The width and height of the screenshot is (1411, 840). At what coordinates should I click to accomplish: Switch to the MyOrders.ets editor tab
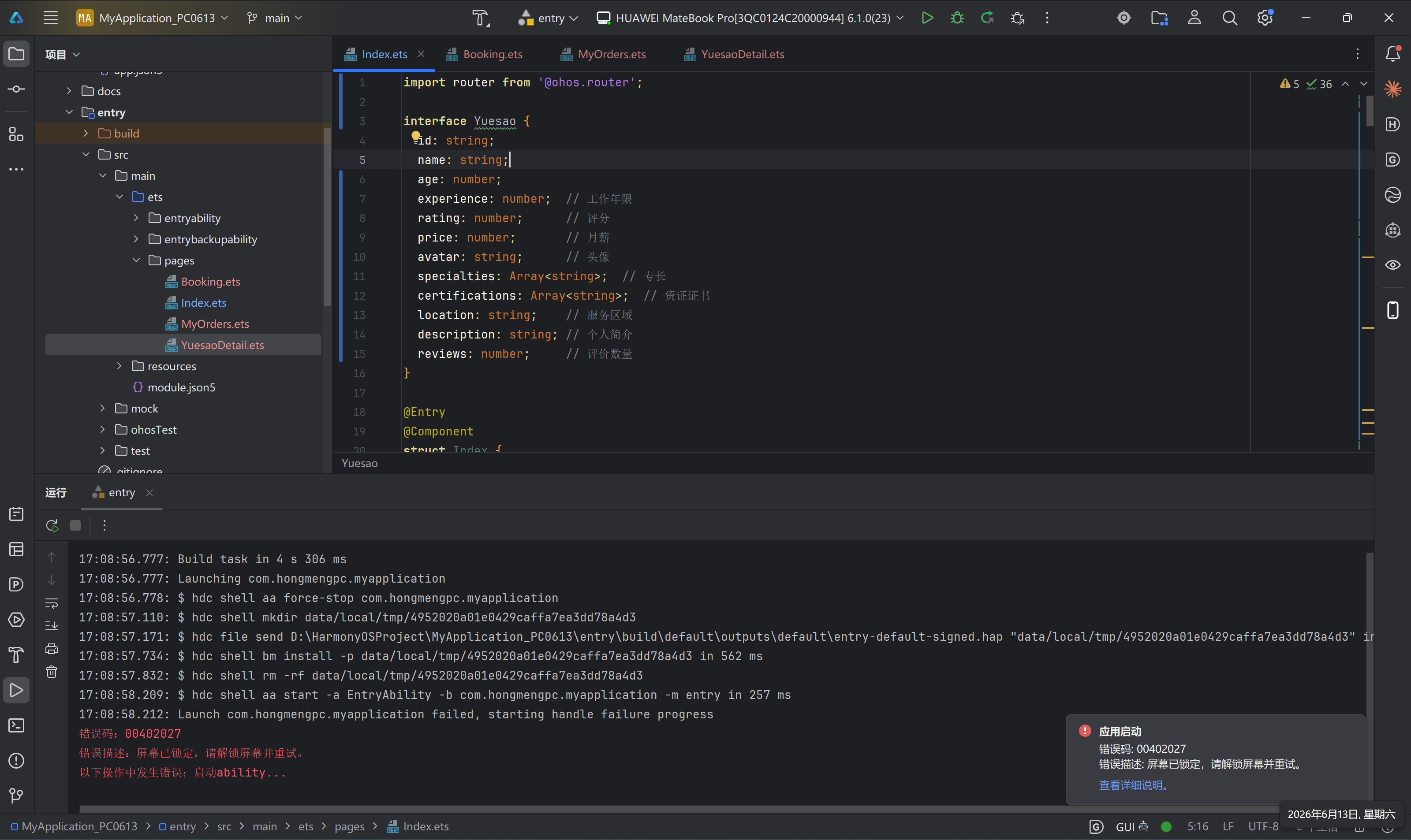[604, 54]
